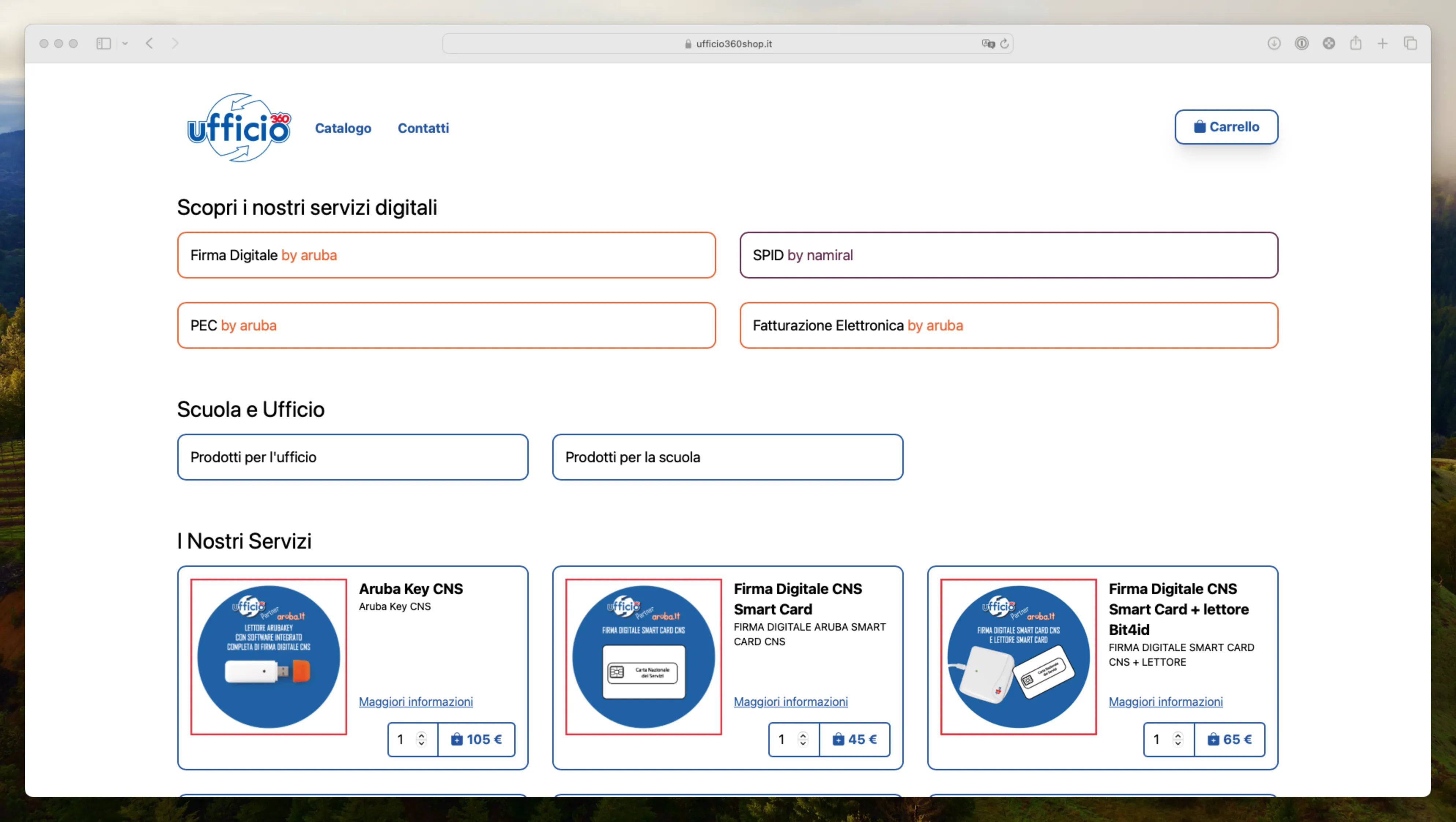Toggle the Safari sidebar icon
The image size is (1456, 822).
tap(103, 44)
